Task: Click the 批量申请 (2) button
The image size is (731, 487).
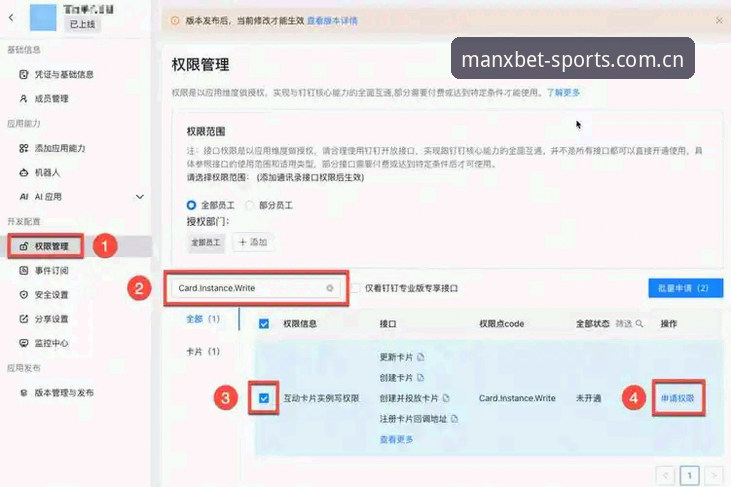Action: click(686, 288)
